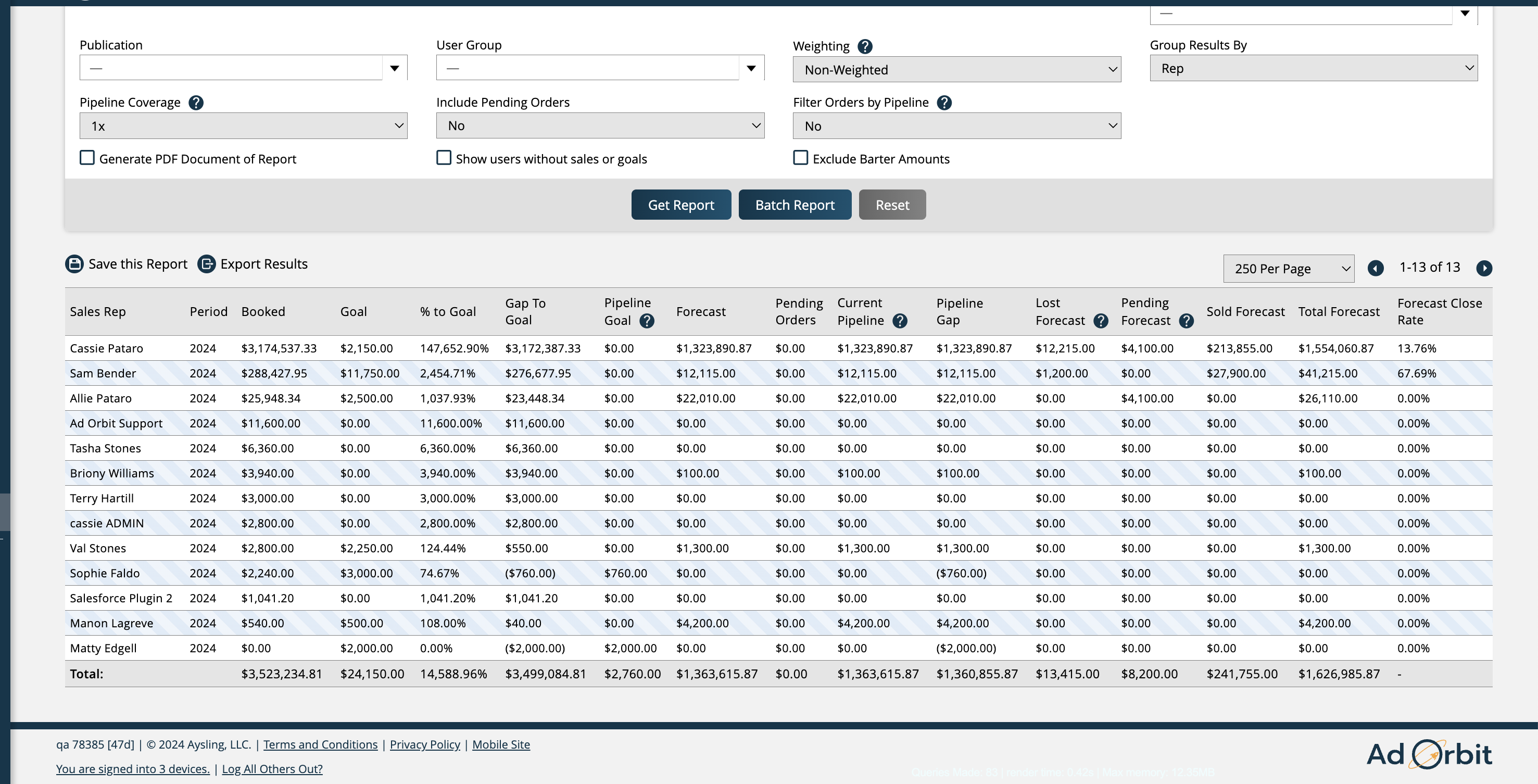The width and height of the screenshot is (1538, 784).
Task: Open Pending Forecast column help icon
Action: pyautogui.click(x=1187, y=321)
